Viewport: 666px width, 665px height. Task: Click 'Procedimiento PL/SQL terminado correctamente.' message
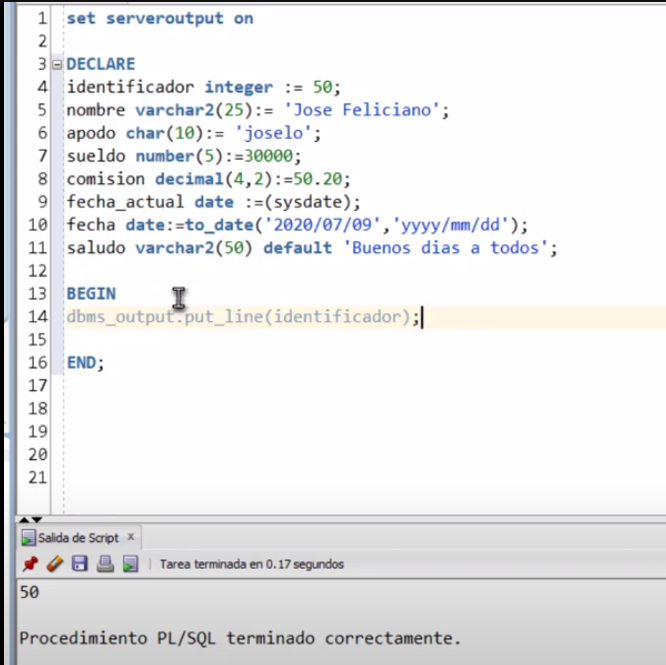[240, 638]
